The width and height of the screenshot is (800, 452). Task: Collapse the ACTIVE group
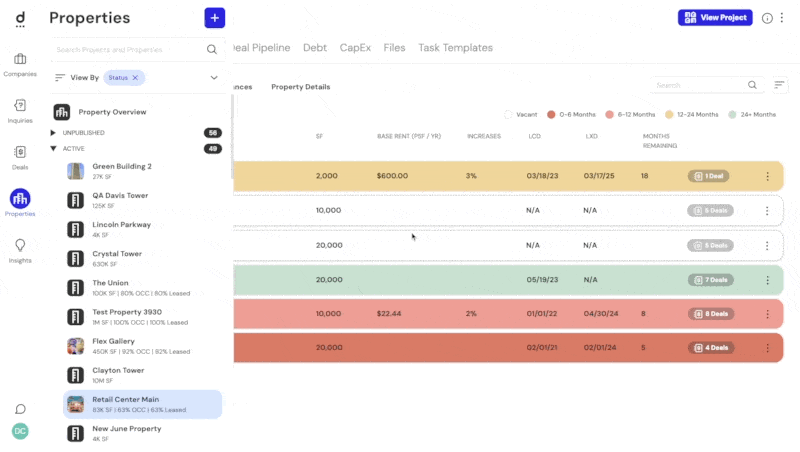[53, 148]
